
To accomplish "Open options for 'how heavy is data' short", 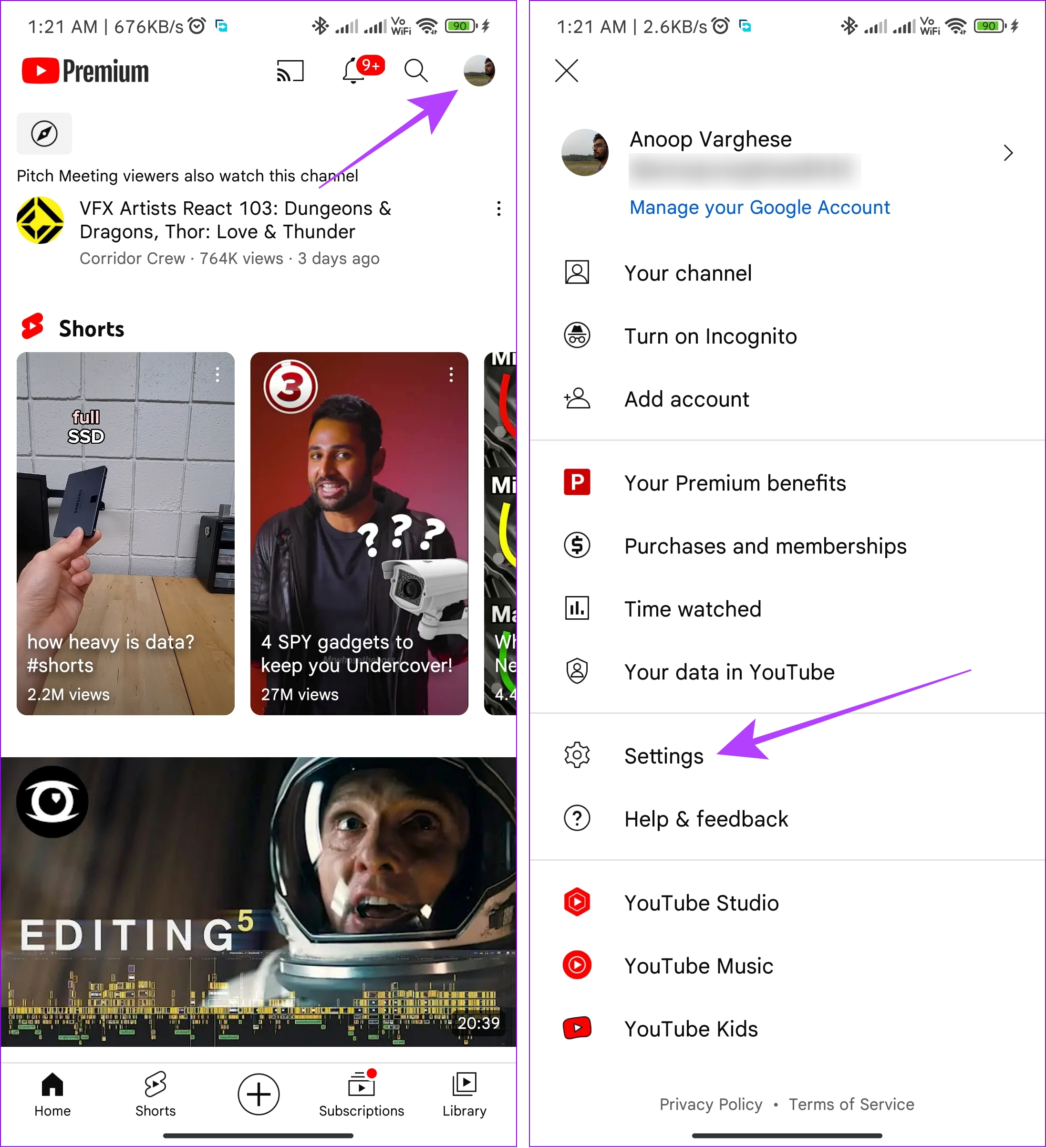I will pos(217,374).
